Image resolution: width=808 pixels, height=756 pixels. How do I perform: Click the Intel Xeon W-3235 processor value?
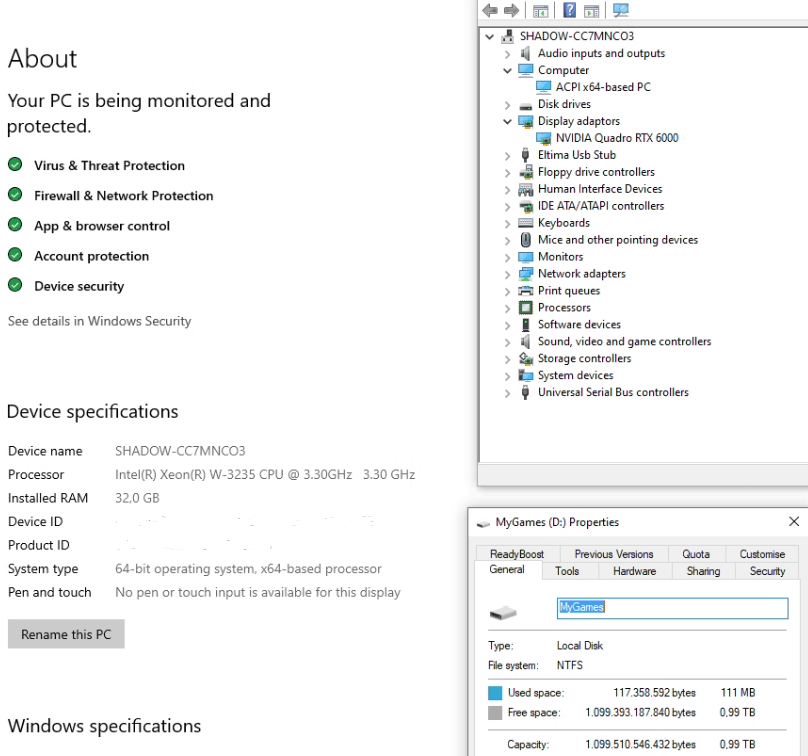[265, 474]
